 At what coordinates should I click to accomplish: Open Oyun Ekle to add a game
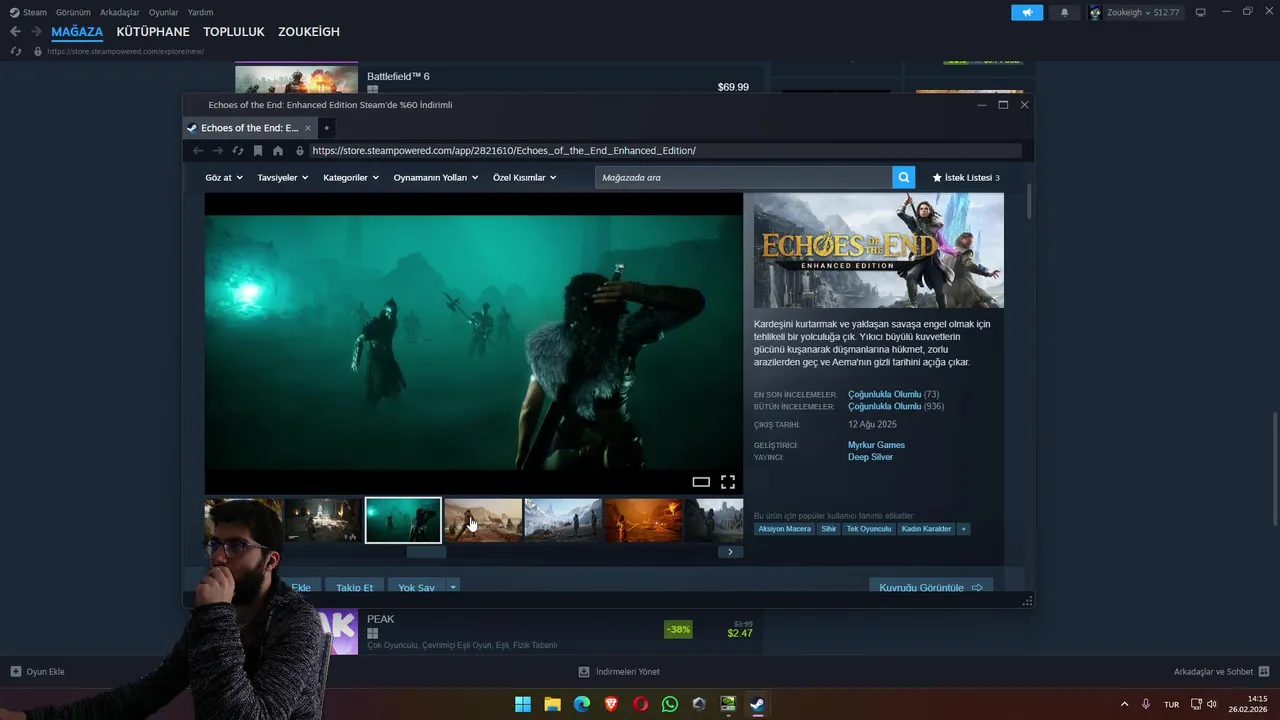[x=37, y=672]
